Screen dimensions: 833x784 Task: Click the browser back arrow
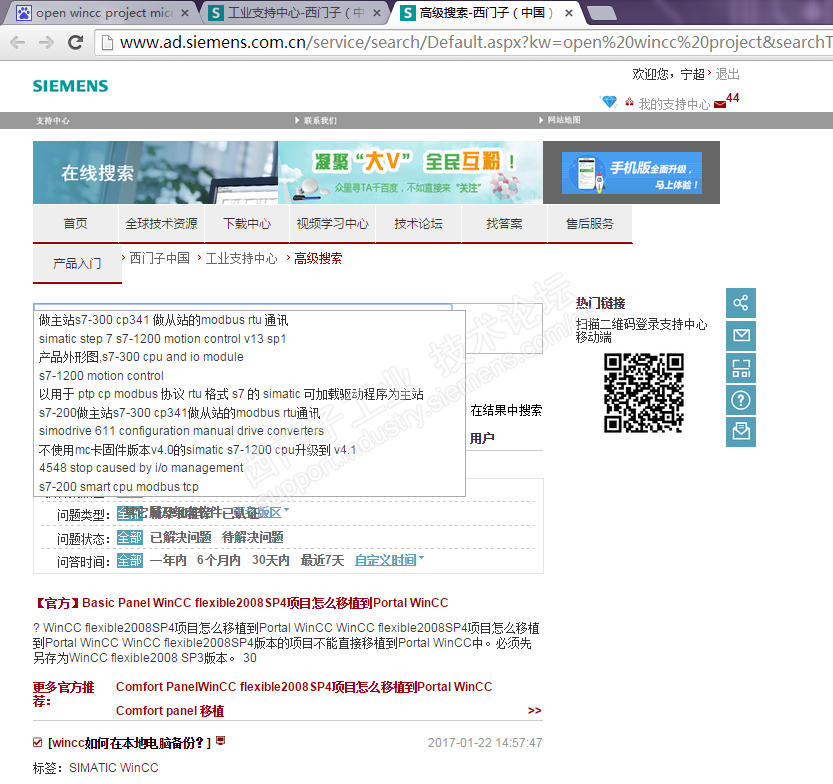click(18, 42)
